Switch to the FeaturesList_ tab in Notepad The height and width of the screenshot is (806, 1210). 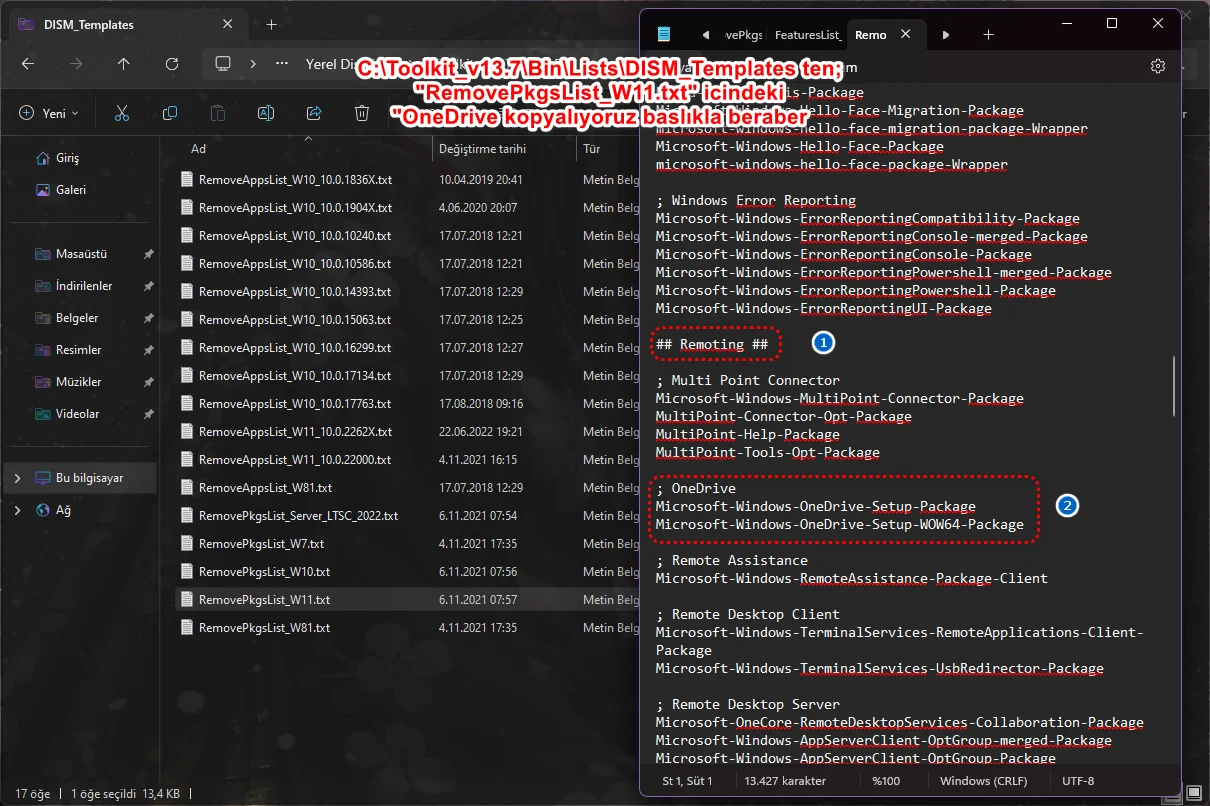click(x=806, y=34)
